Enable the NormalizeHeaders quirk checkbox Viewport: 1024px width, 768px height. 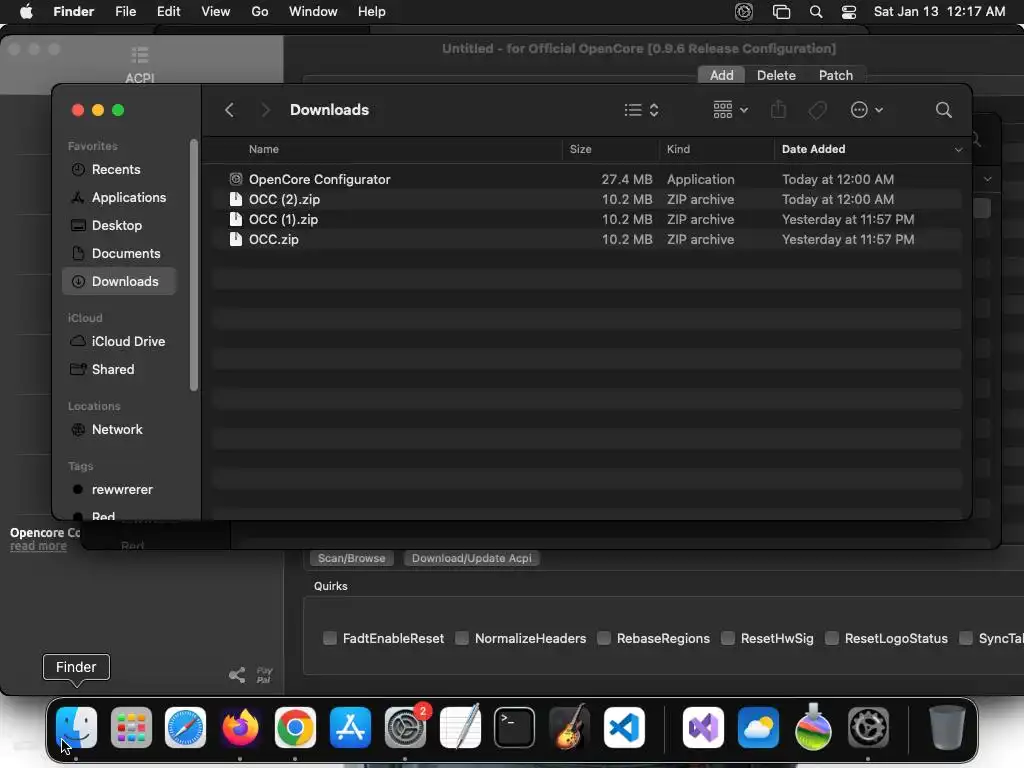[462, 638]
